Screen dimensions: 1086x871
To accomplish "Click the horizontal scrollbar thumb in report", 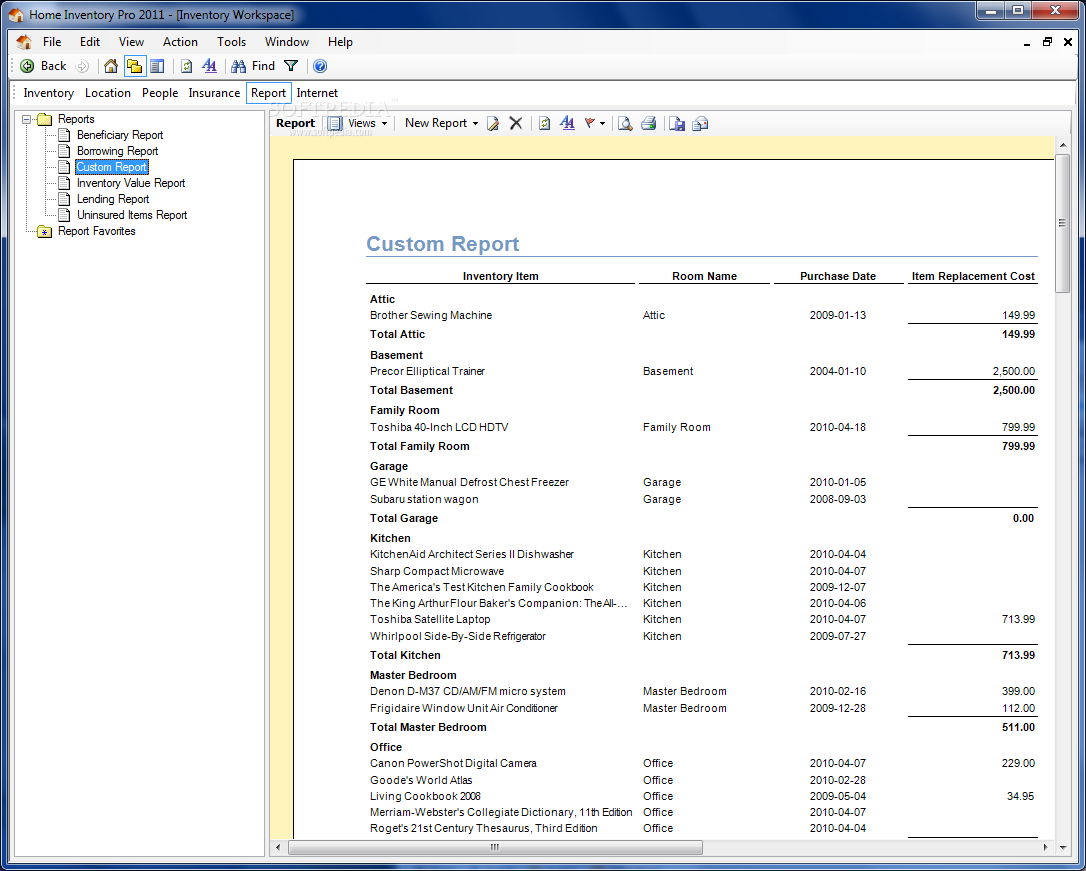I will click(x=495, y=847).
